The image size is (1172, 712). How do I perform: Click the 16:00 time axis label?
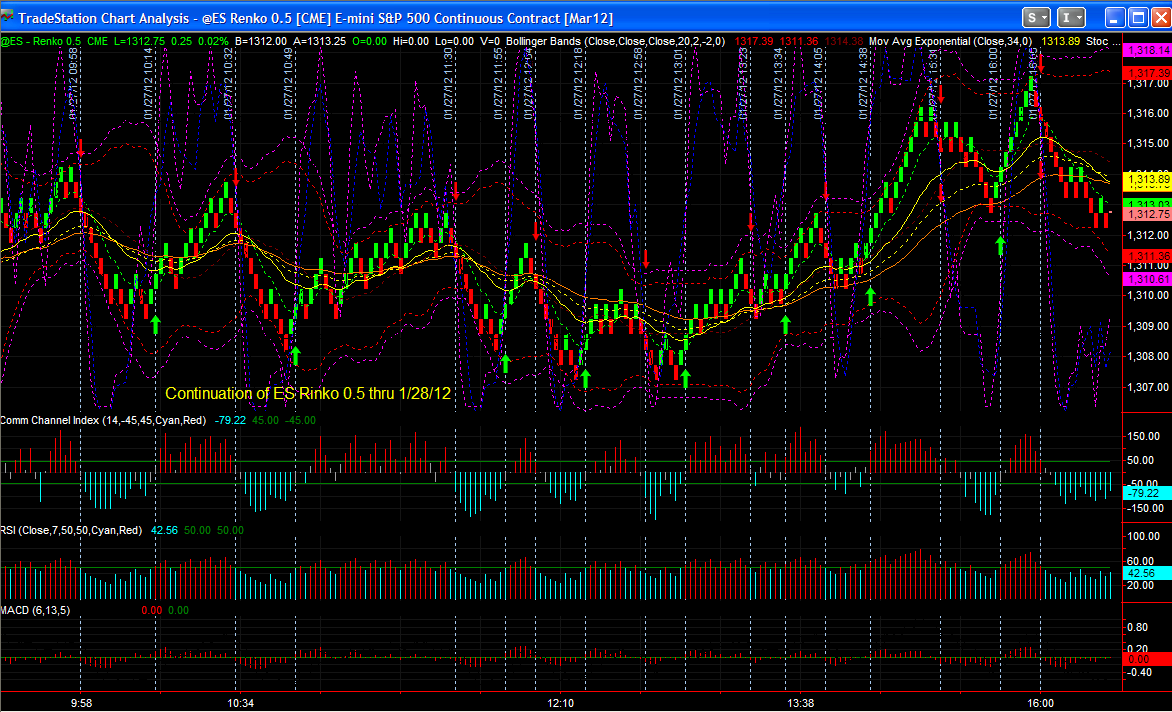[1040, 703]
